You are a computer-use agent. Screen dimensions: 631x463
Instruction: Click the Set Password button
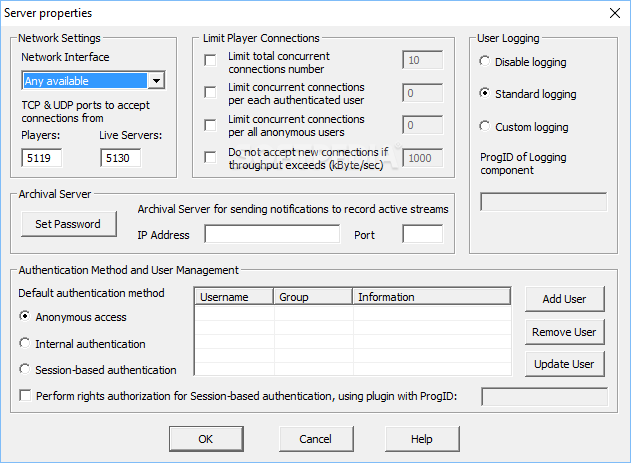tap(68, 224)
